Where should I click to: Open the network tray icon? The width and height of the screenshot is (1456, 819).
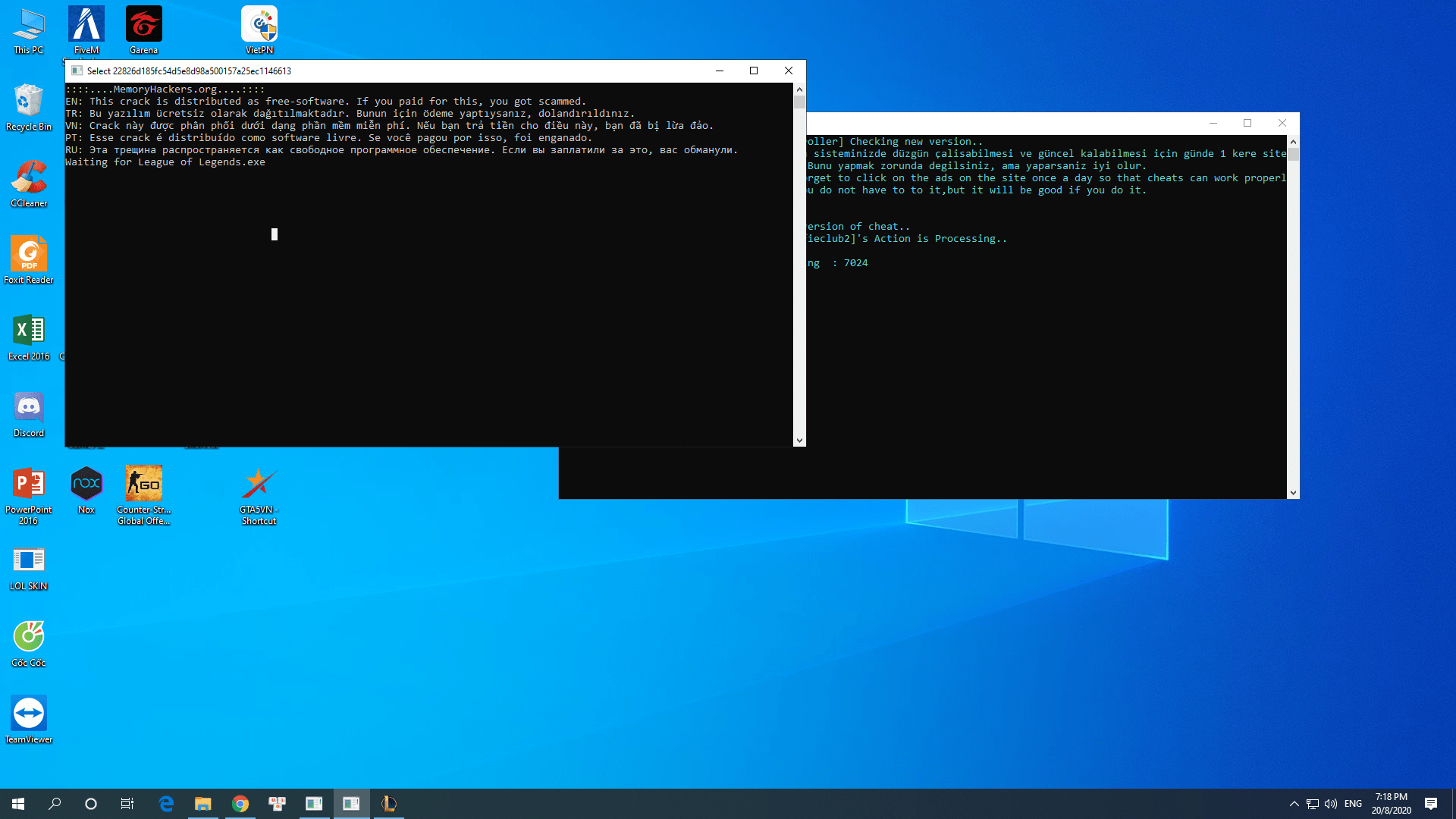pos(1313,804)
